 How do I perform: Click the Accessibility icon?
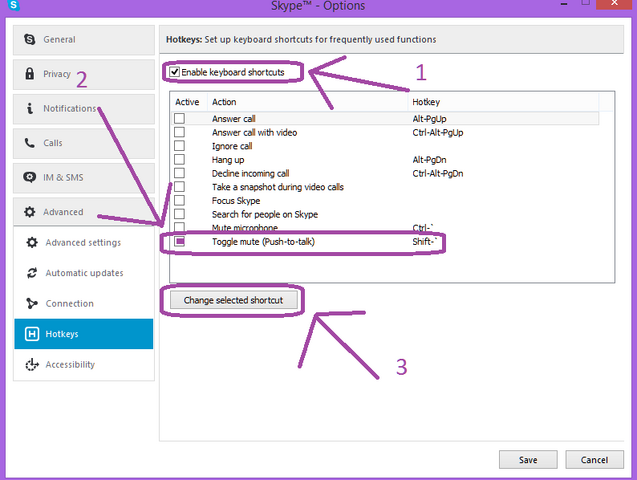(x=32, y=365)
